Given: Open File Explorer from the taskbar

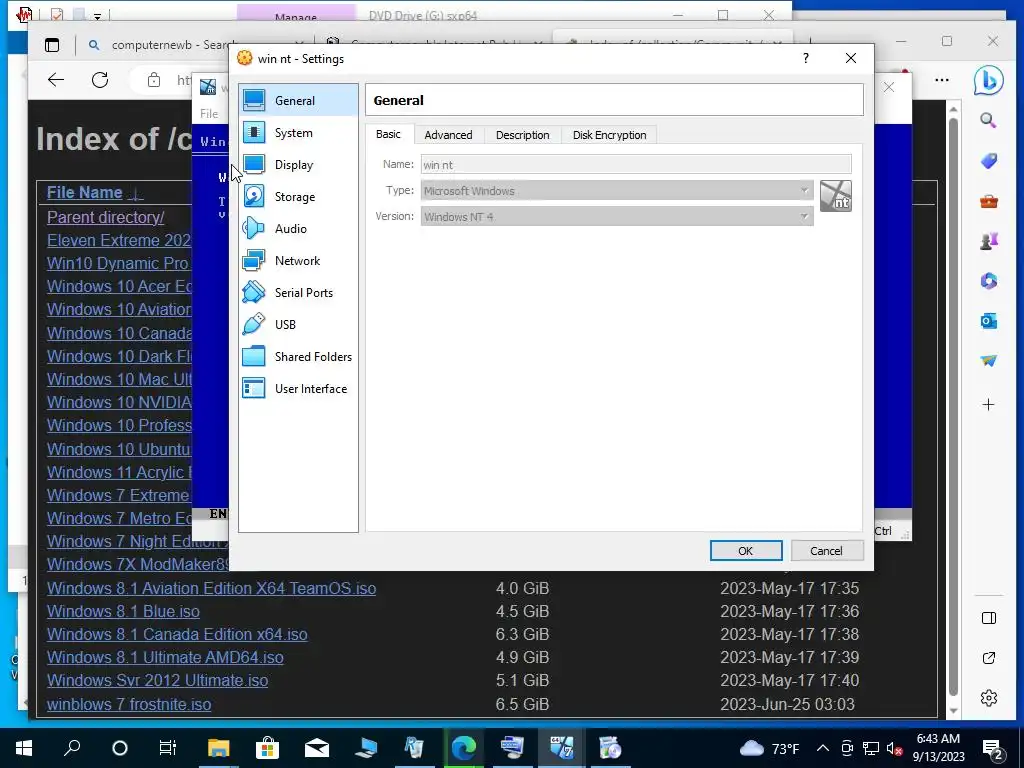Looking at the screenshot, I should (x=219, y=748).
